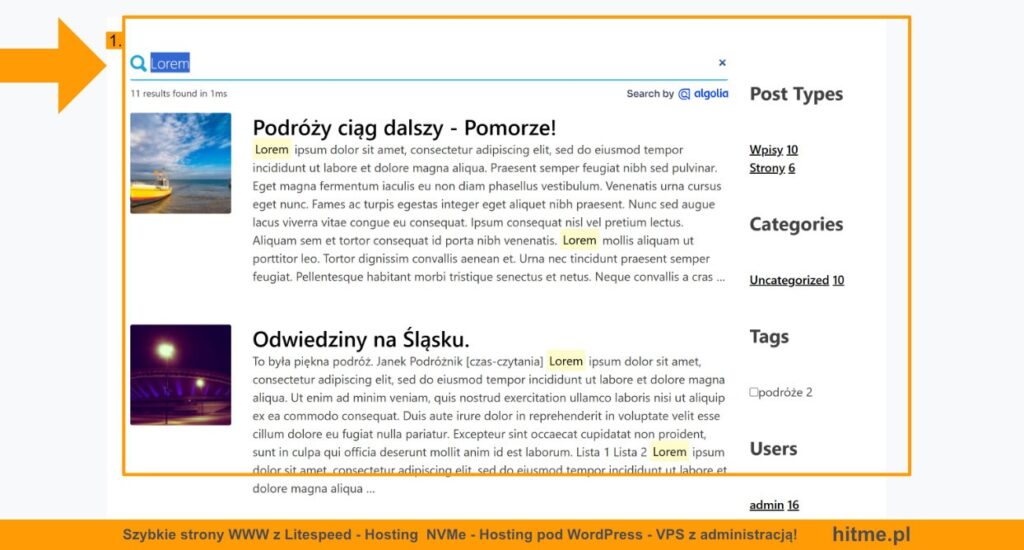
Task: Click highlighted Lorem before mollis aliquam
Action: coord(579,240)
